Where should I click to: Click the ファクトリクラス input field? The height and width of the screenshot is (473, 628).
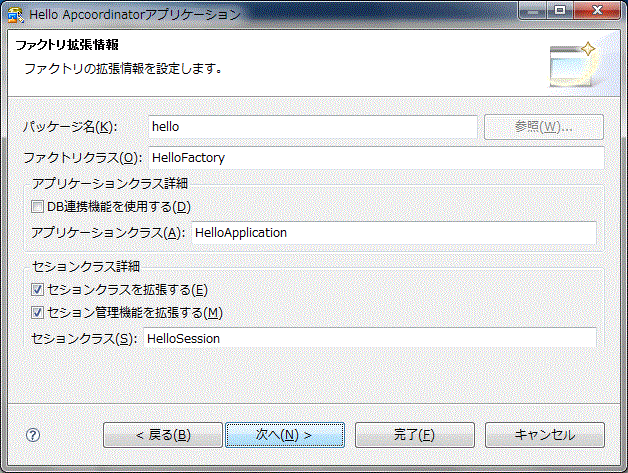click(376, 158)
